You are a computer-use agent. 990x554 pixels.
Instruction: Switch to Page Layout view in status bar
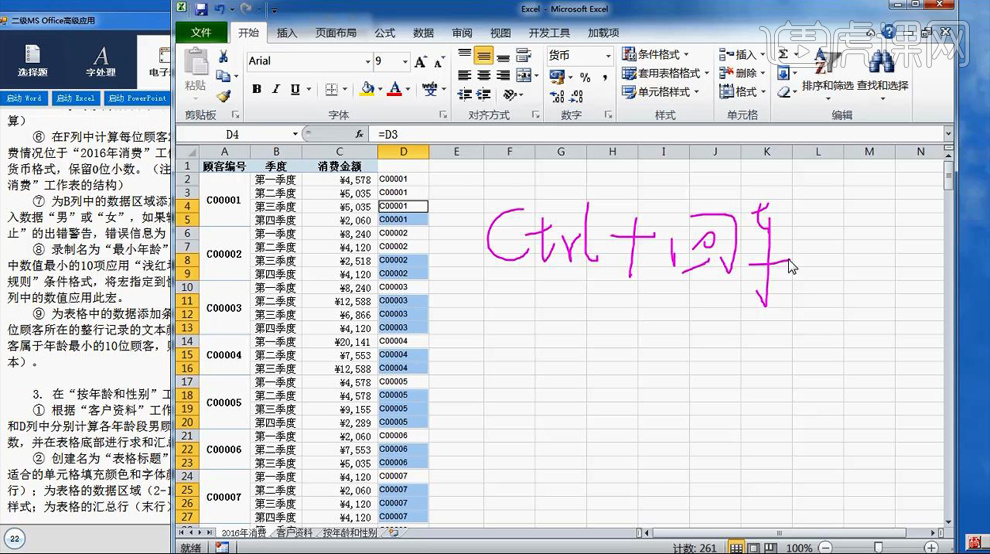(x=754, y=547)
